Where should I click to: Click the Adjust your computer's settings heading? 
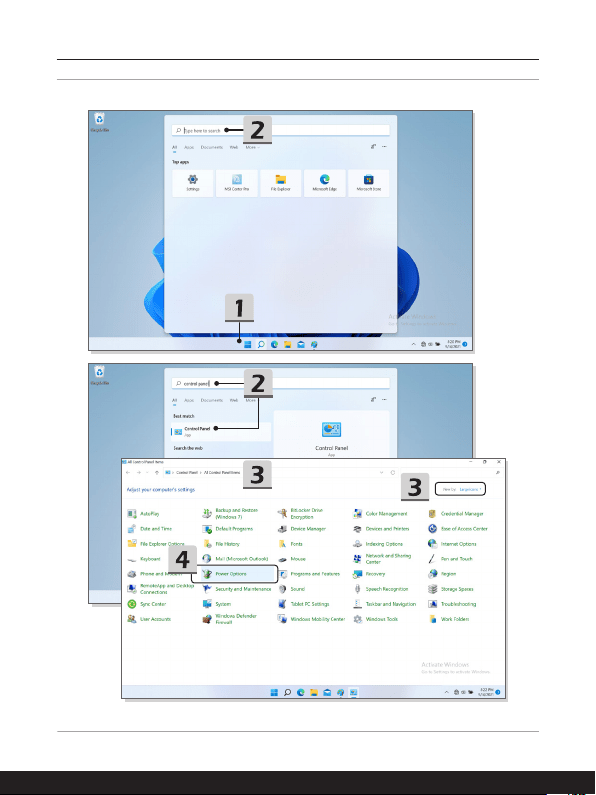pos(161,490)
